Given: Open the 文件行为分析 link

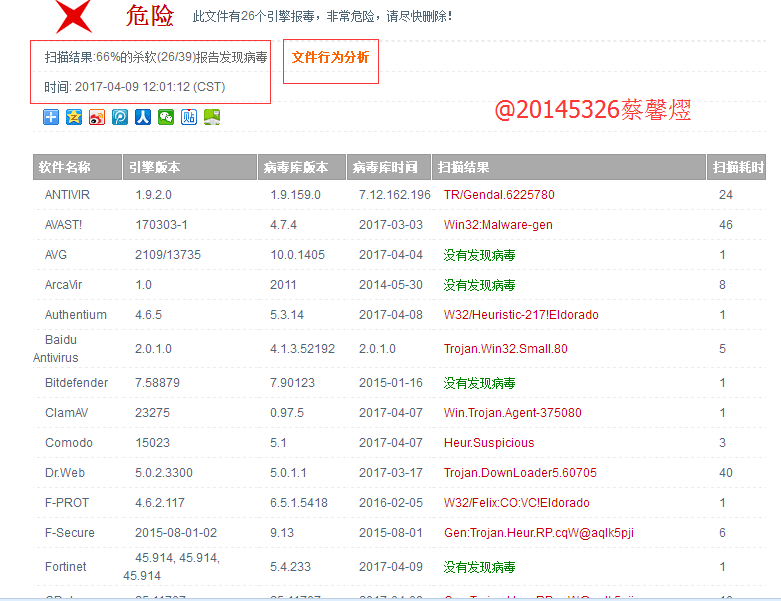Looking at the screenshot, I should (330, 58).
